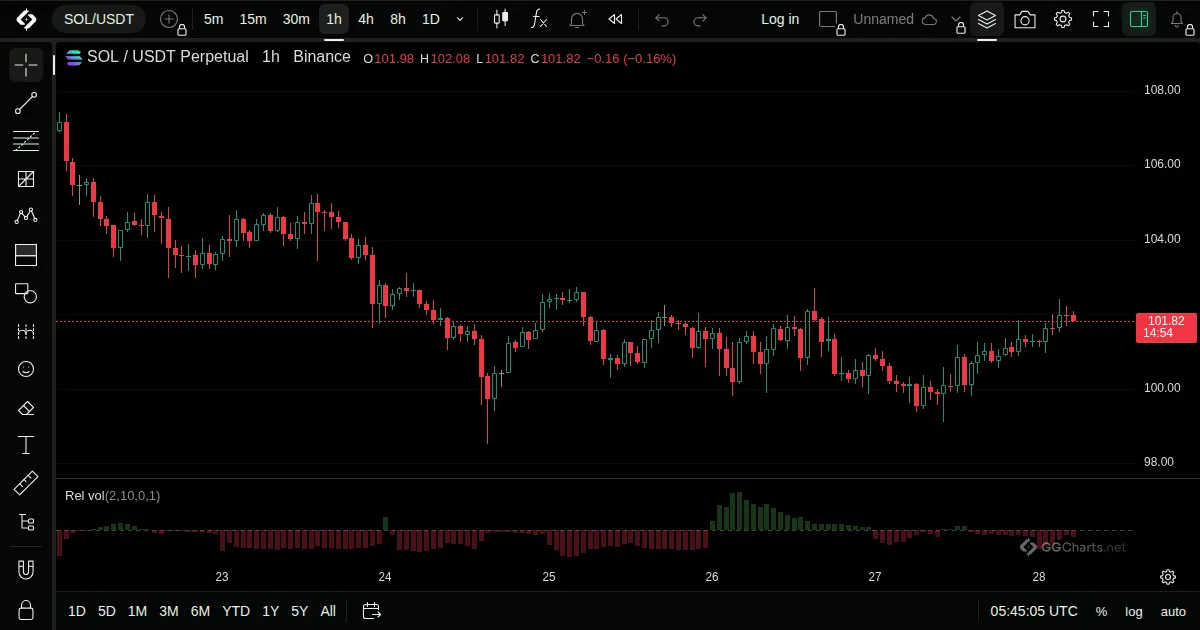Open the 05:45:05 UTC timezone menu
This screenshot has height=630, width=1200.
pos(1034,611)
